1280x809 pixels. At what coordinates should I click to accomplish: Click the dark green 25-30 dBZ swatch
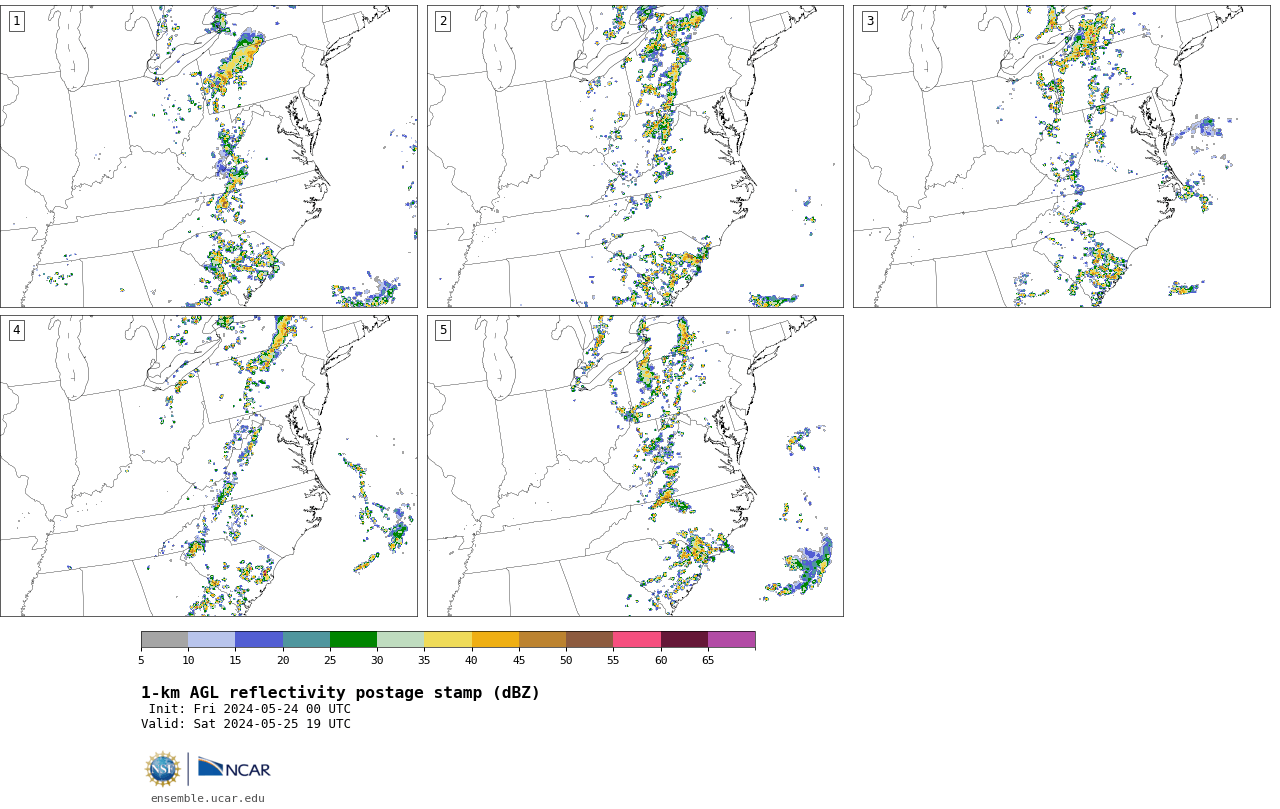pos(353,640)
